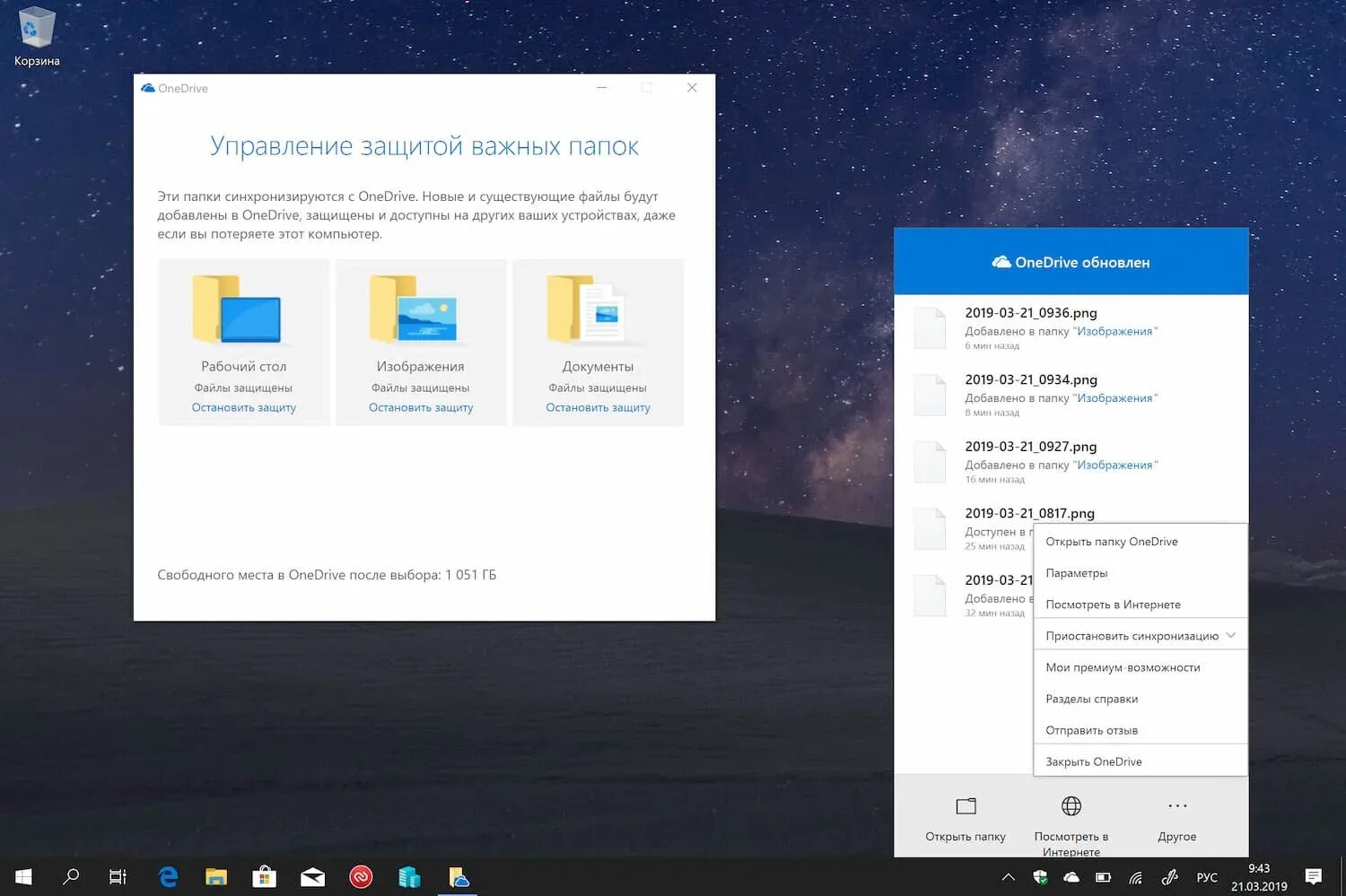
Task: Minimize the OneDrive protection dialog
Action: click(x=602, y=88)
